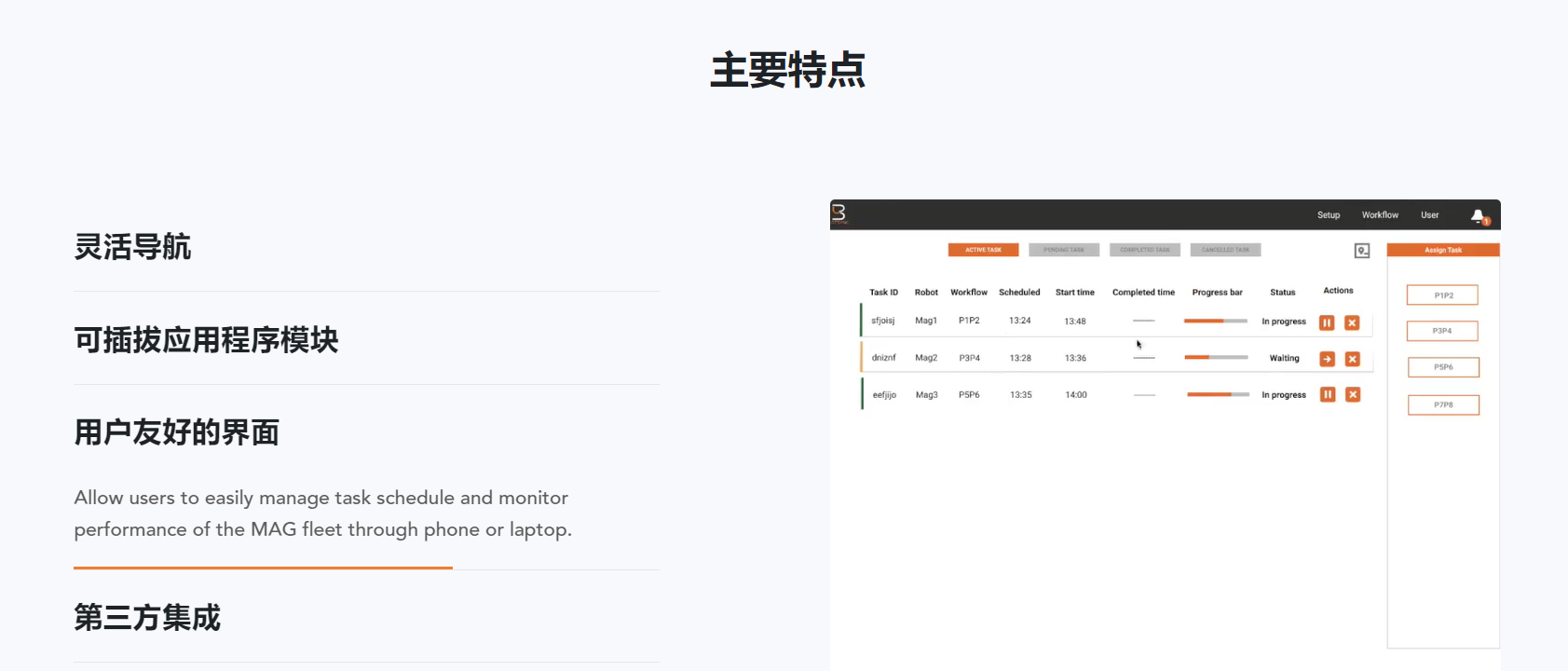
Task: Pause the sfjoisj task on Mag1
Action: [x=1327, y=322]
